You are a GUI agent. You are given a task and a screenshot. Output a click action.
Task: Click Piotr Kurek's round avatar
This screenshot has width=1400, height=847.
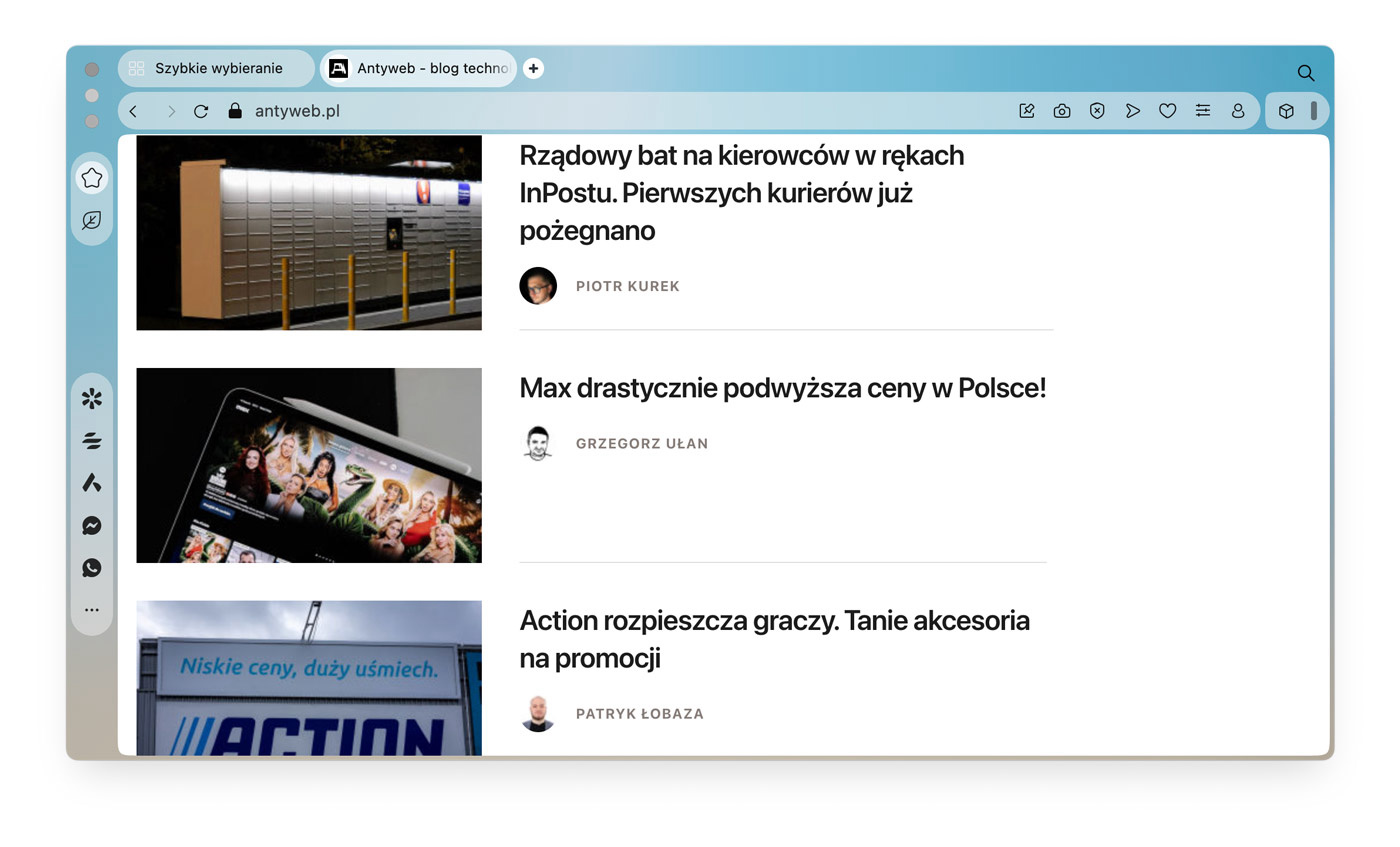538,286
